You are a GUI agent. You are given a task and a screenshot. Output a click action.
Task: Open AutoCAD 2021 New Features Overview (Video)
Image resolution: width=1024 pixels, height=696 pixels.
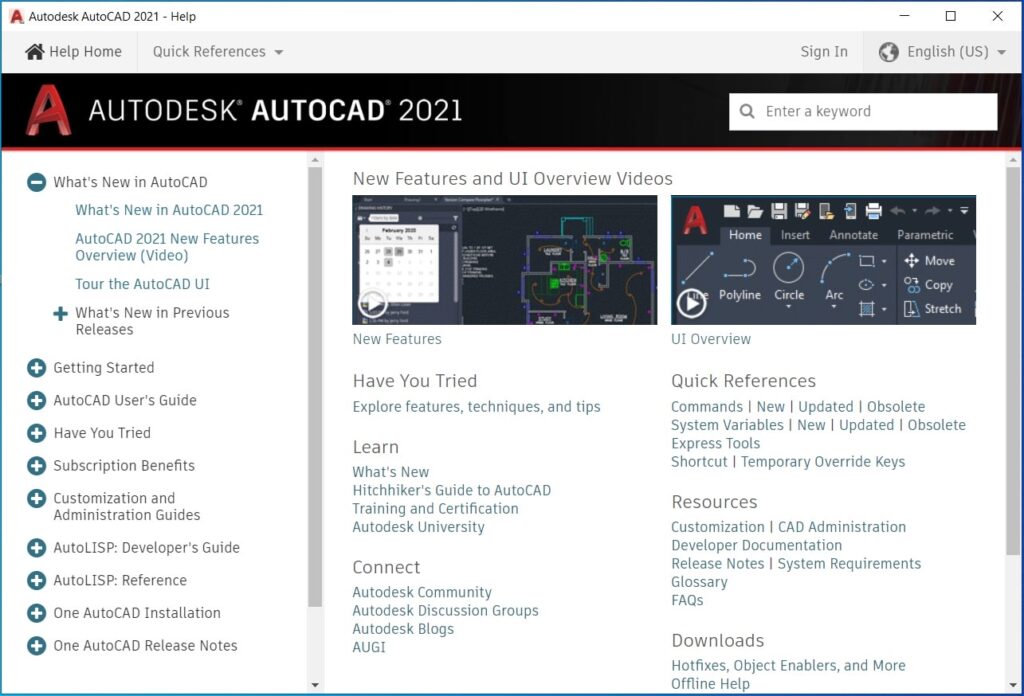(x=167, y=247)
